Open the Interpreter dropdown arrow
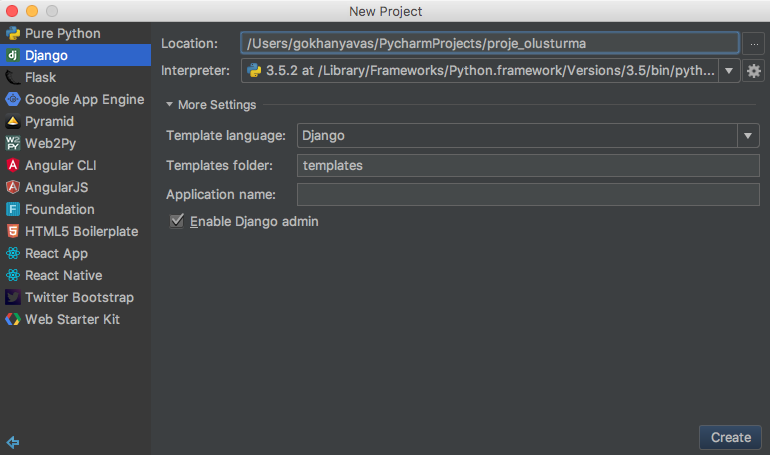Image resolution: width=770 pixels, height=455 pixels. point(729,71)
